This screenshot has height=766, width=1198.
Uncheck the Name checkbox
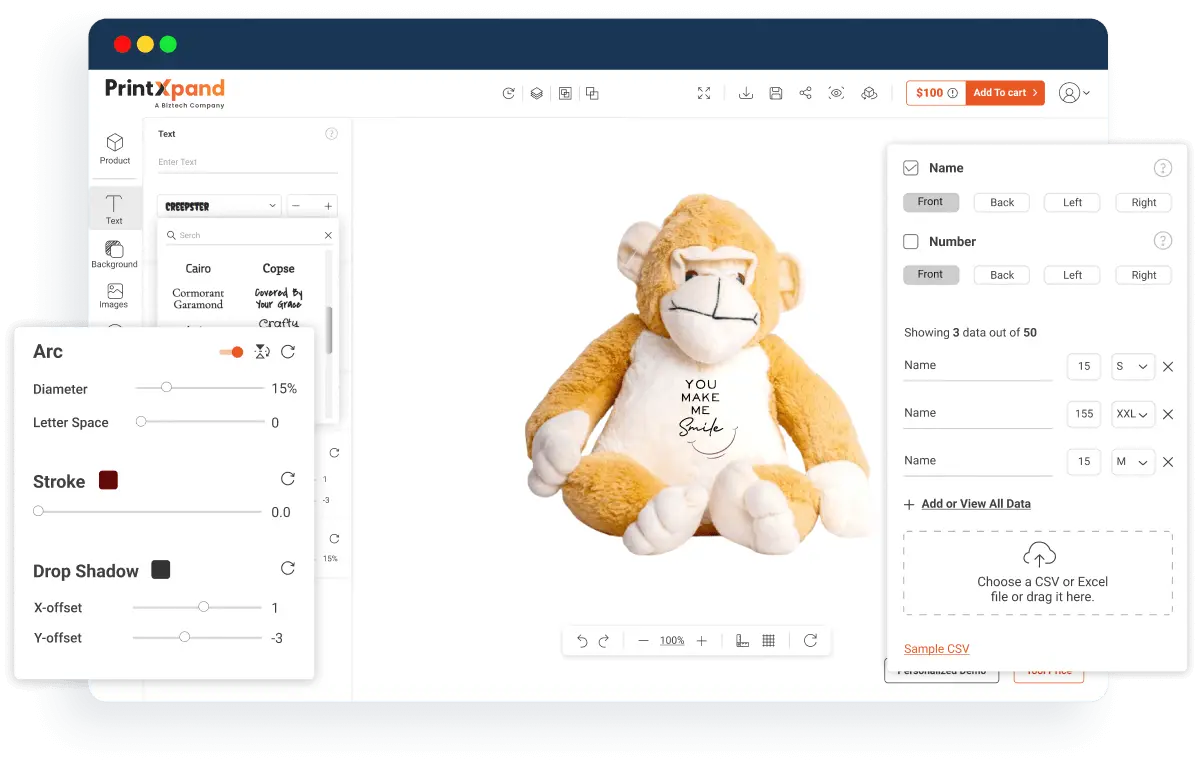coord(911,168)
